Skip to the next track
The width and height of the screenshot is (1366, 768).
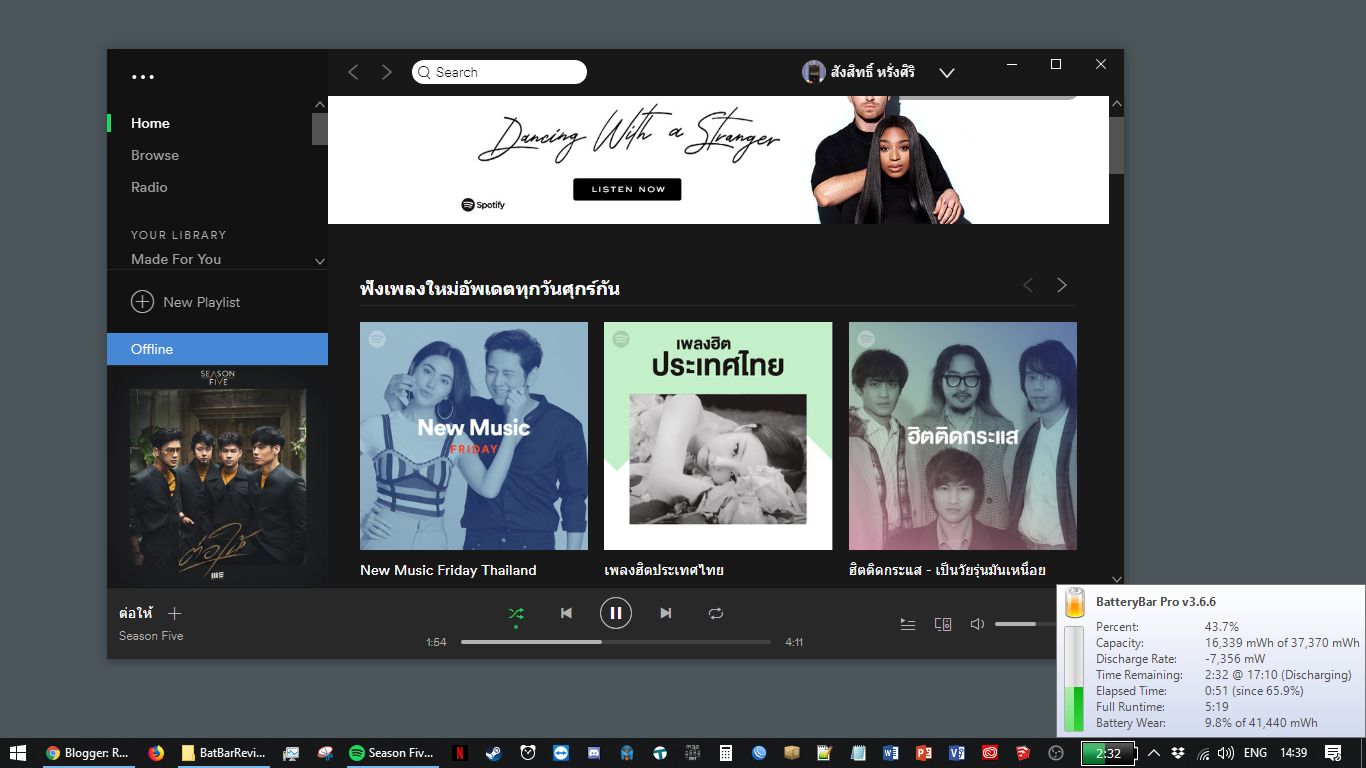[666, 613]
